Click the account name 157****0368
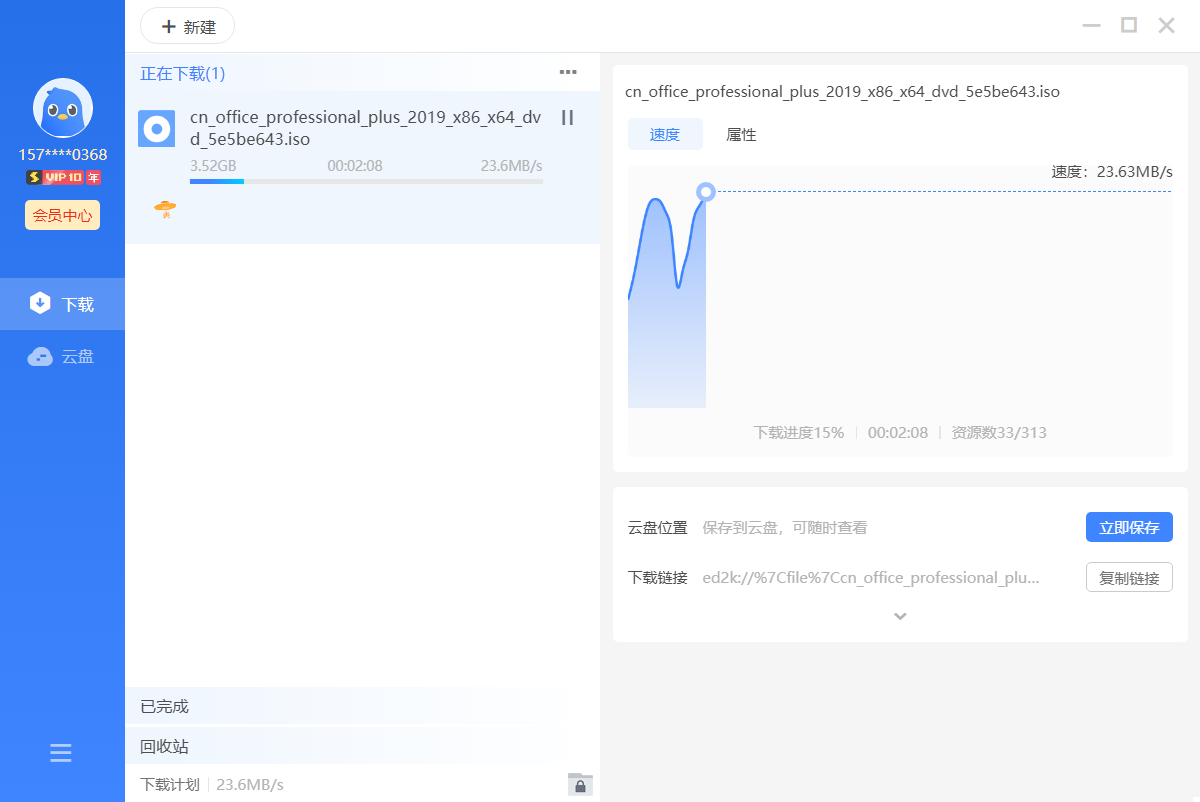 coord(63,155)
